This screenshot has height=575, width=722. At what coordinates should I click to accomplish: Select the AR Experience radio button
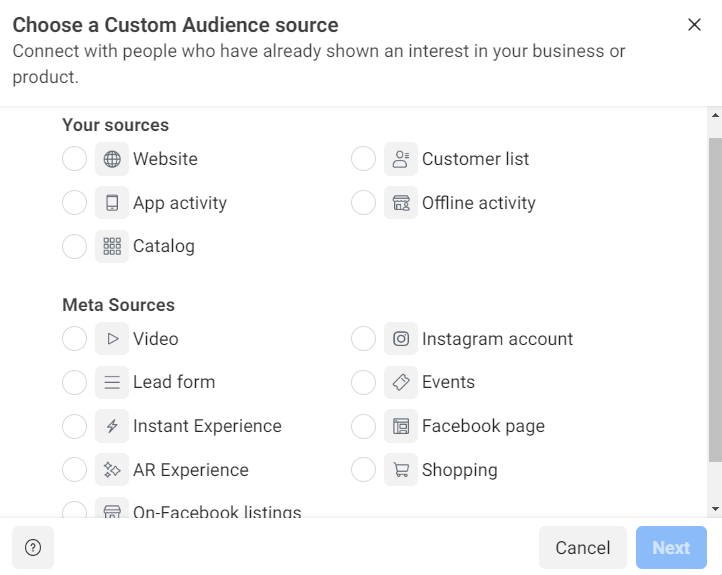click(x=75, y=470)
